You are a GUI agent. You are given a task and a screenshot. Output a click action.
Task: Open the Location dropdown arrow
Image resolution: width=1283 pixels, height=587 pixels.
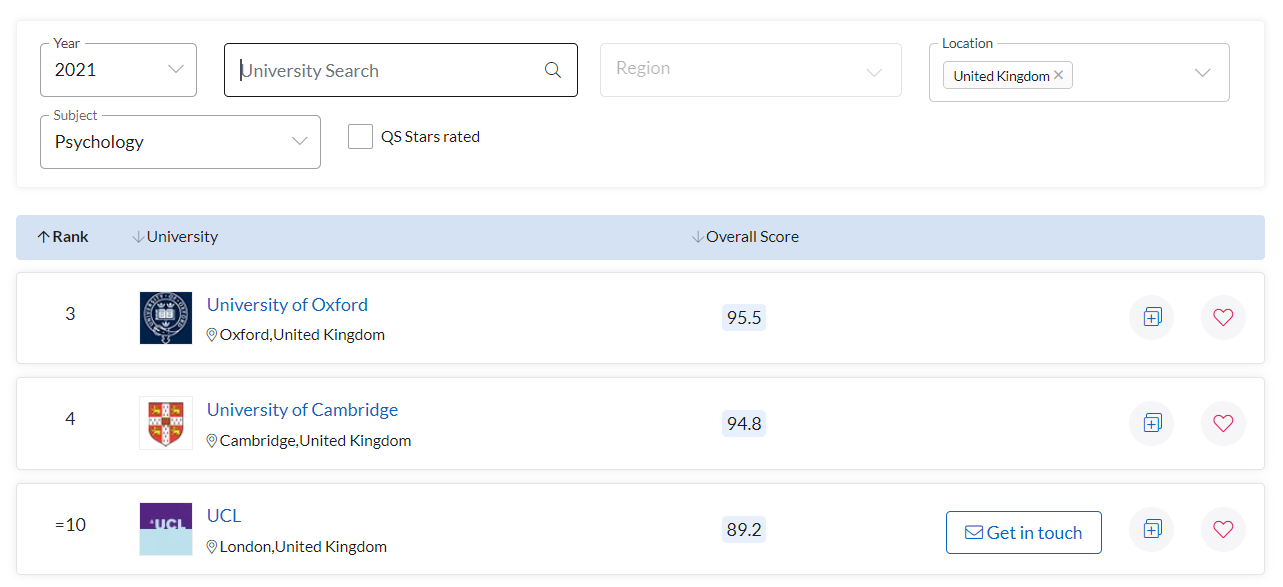click(x=1203, y=73)
